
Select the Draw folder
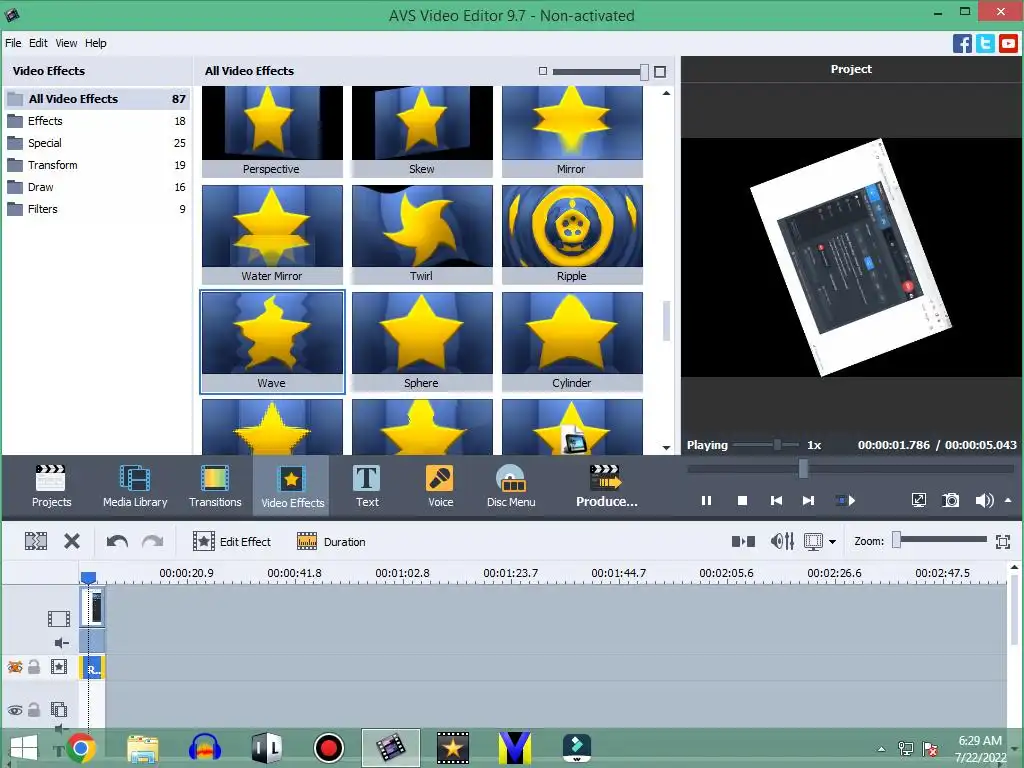[97, 187]
